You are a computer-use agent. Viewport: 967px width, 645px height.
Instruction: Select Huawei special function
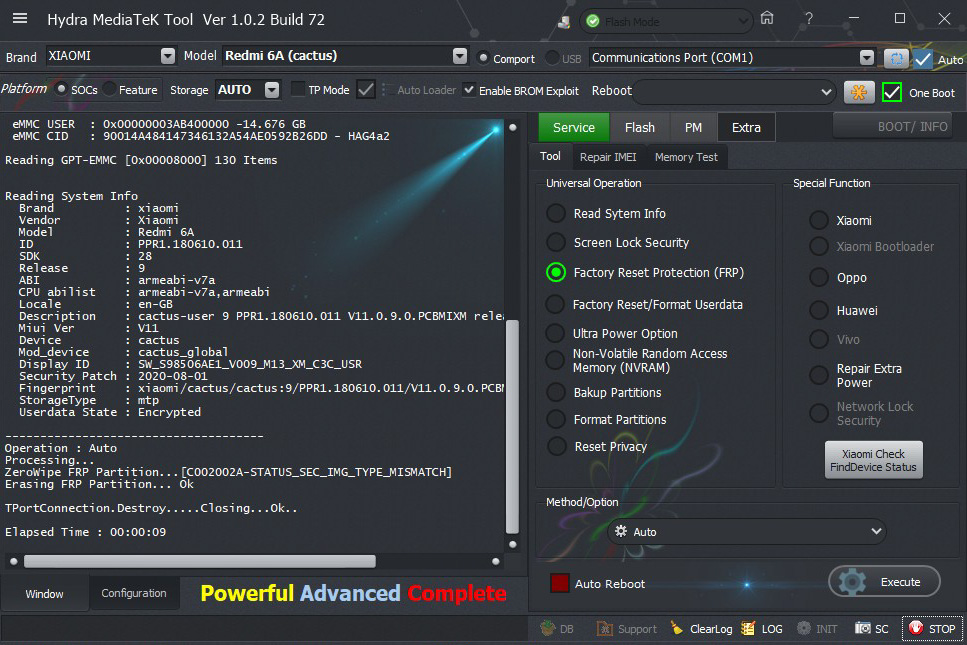[x=819, y=310]
